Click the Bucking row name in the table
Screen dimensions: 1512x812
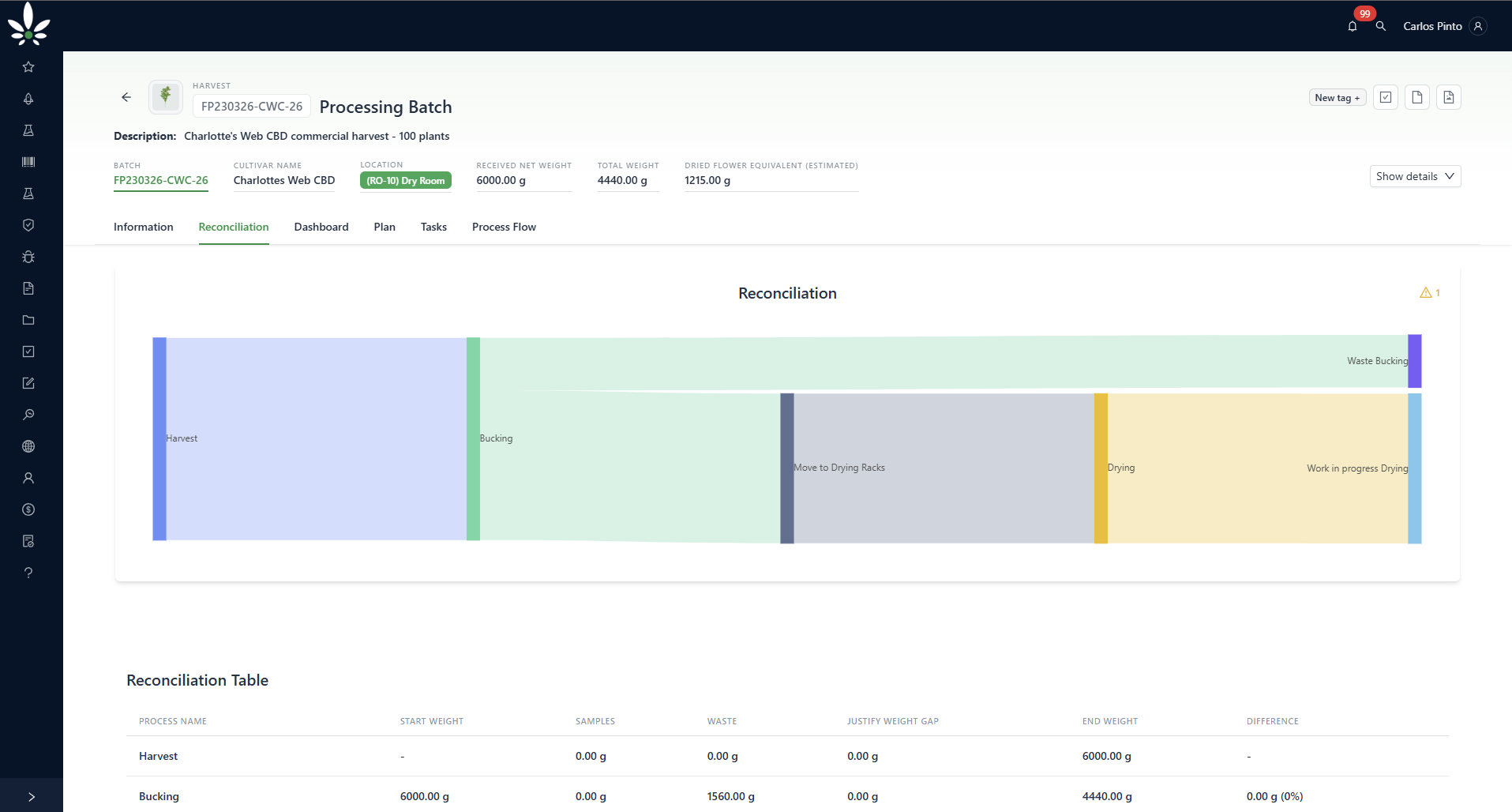159,796
